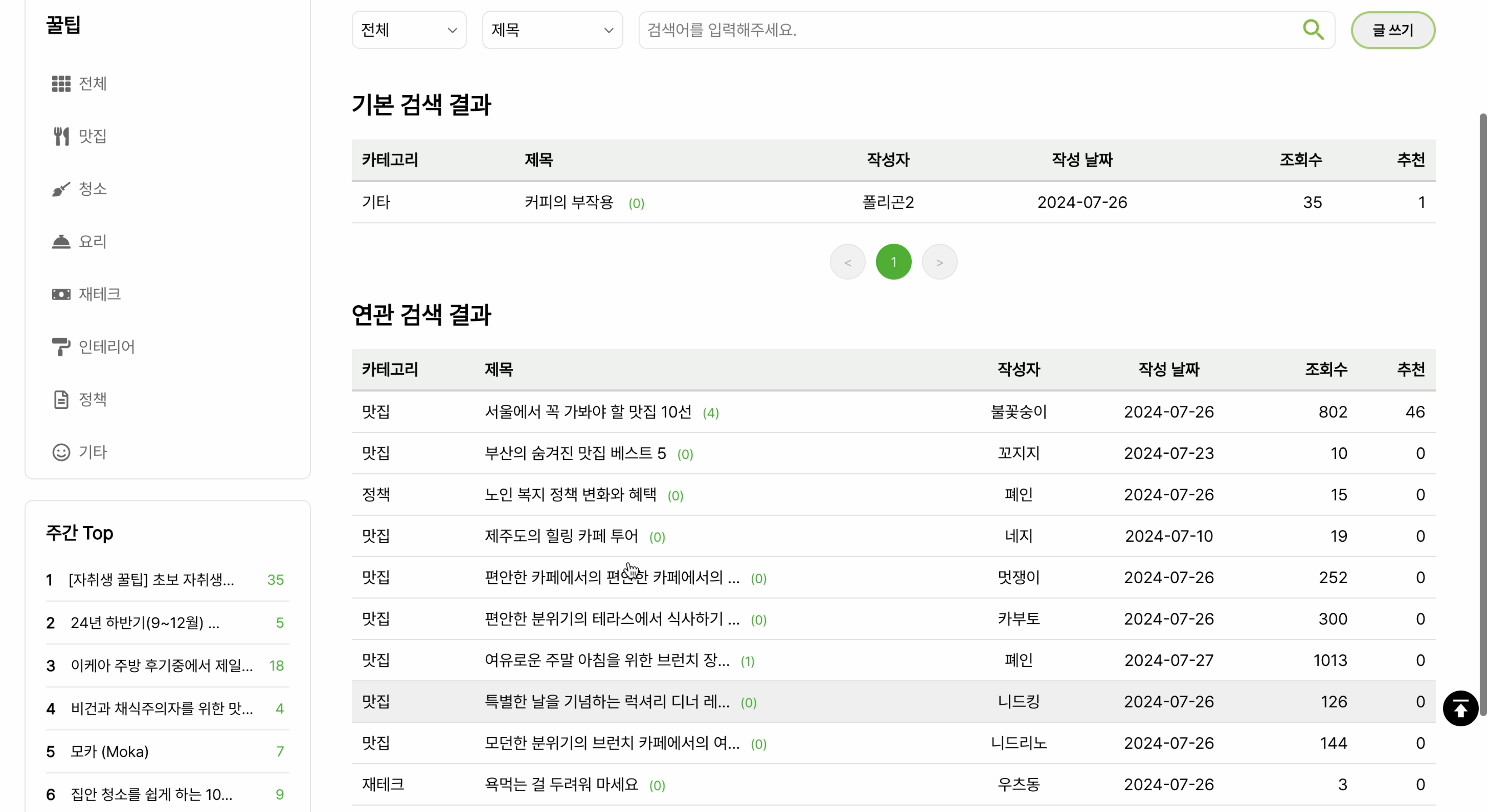Click the grid icon for 전체 category

tap(61, 84)
